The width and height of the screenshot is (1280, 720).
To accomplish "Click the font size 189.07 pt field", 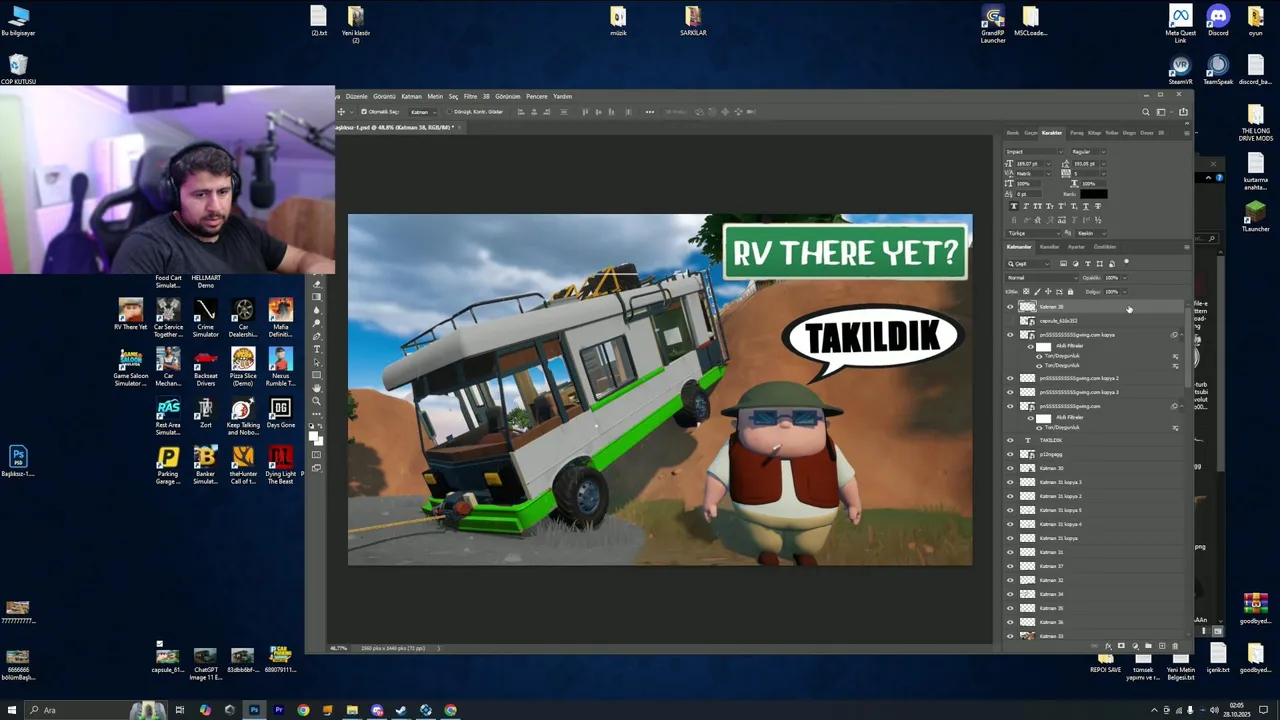I will 1032,164.
